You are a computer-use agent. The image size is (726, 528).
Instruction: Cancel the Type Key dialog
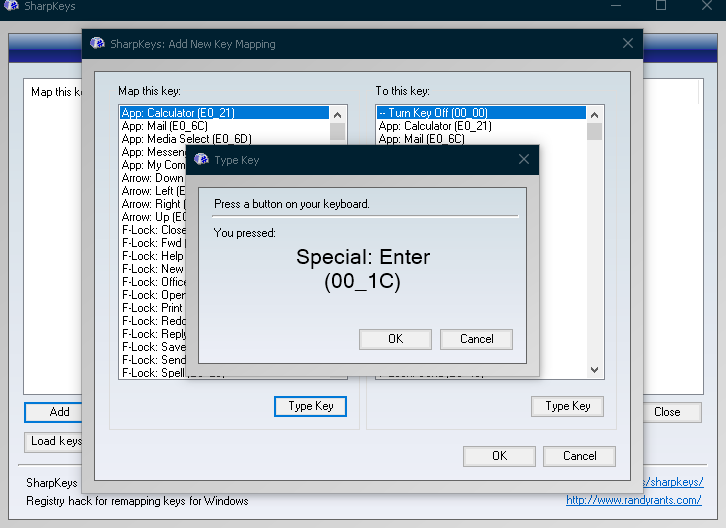(x=476, y=339)
